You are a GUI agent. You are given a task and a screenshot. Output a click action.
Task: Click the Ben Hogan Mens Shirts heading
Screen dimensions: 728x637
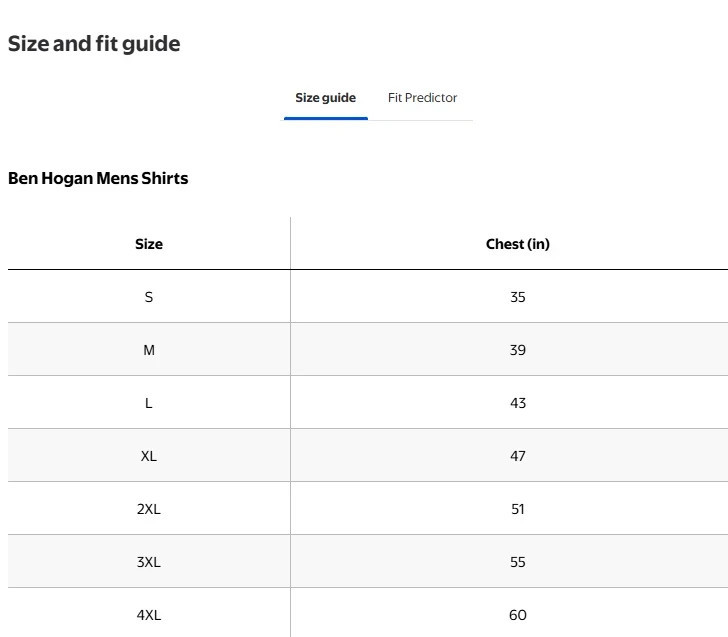(x=98, y=178)
